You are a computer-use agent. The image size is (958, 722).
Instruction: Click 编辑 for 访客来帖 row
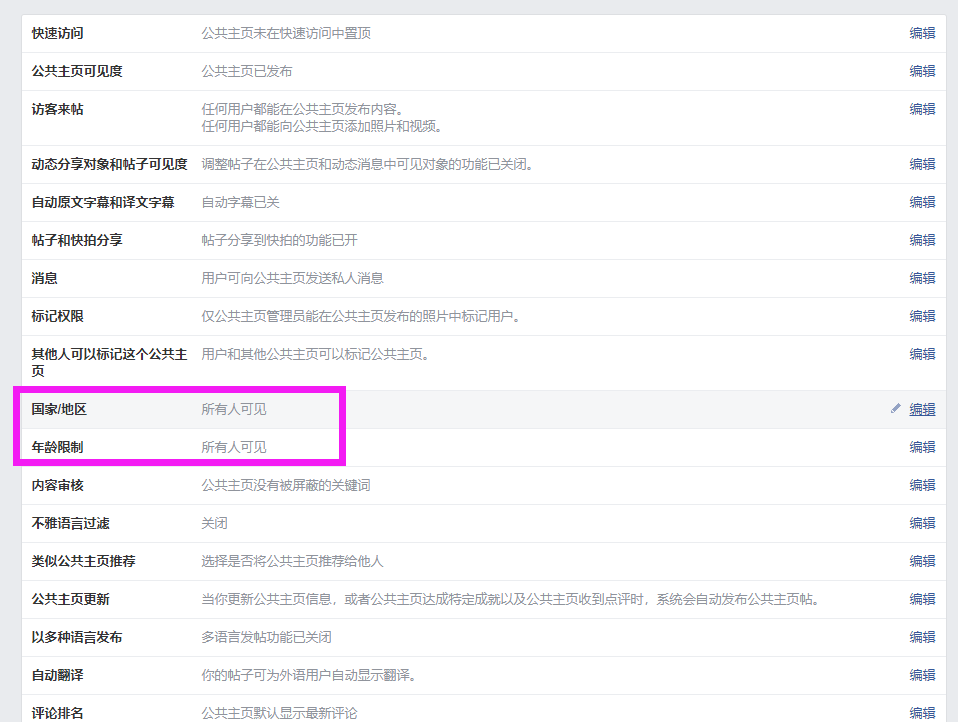coord(922,109)
